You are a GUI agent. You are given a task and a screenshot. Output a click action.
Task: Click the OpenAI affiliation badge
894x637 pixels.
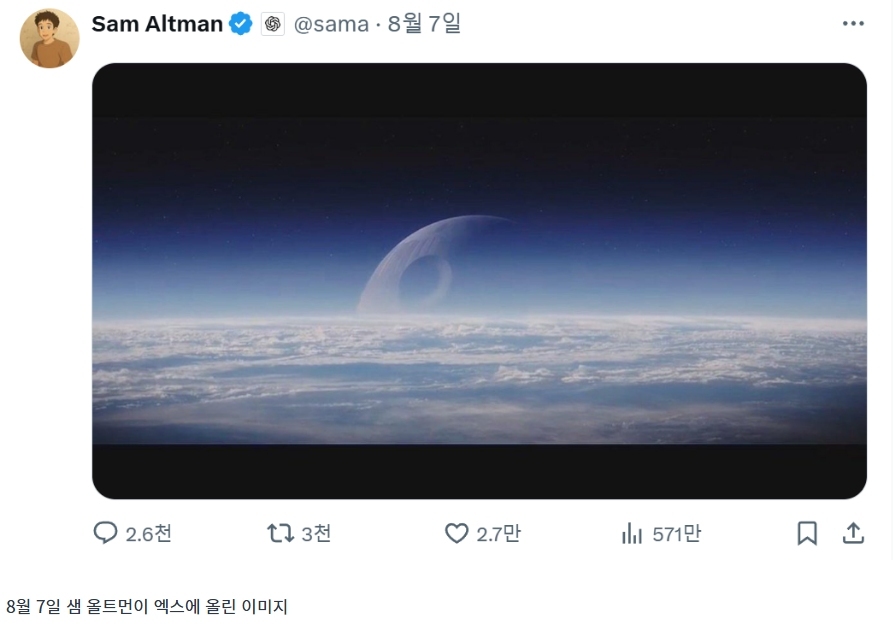tap(273, 24)
